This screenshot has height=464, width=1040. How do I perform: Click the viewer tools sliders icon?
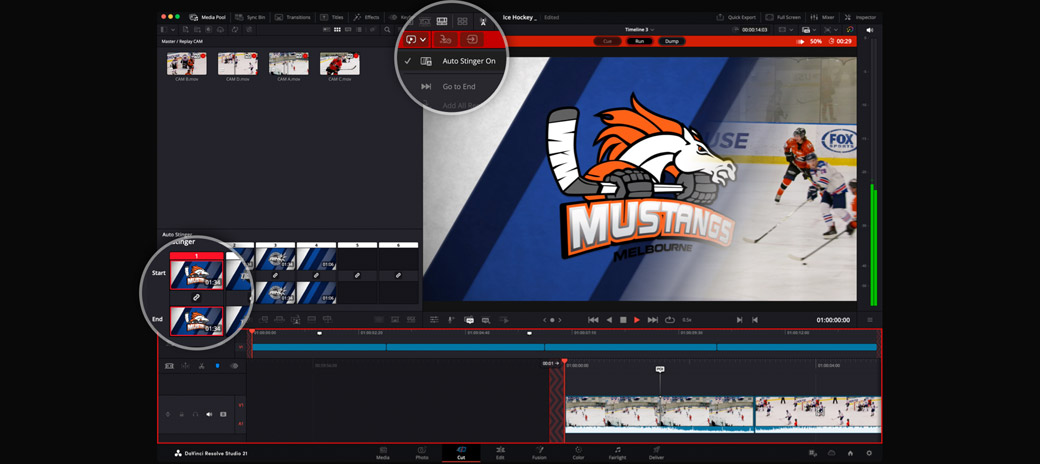434,320
